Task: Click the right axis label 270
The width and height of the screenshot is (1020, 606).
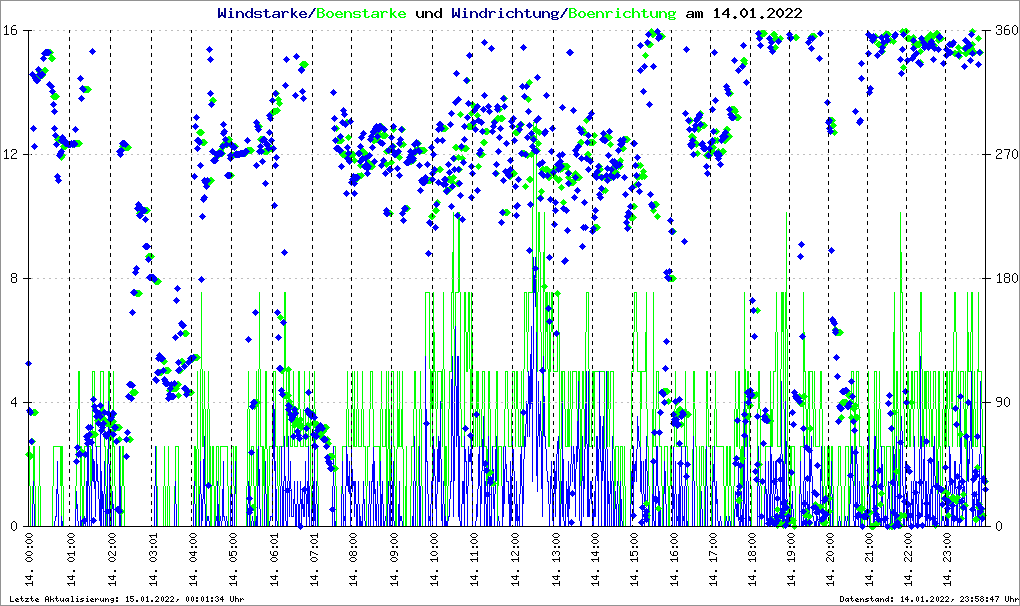Action: pyautogui.click(x=1006, y=155)
